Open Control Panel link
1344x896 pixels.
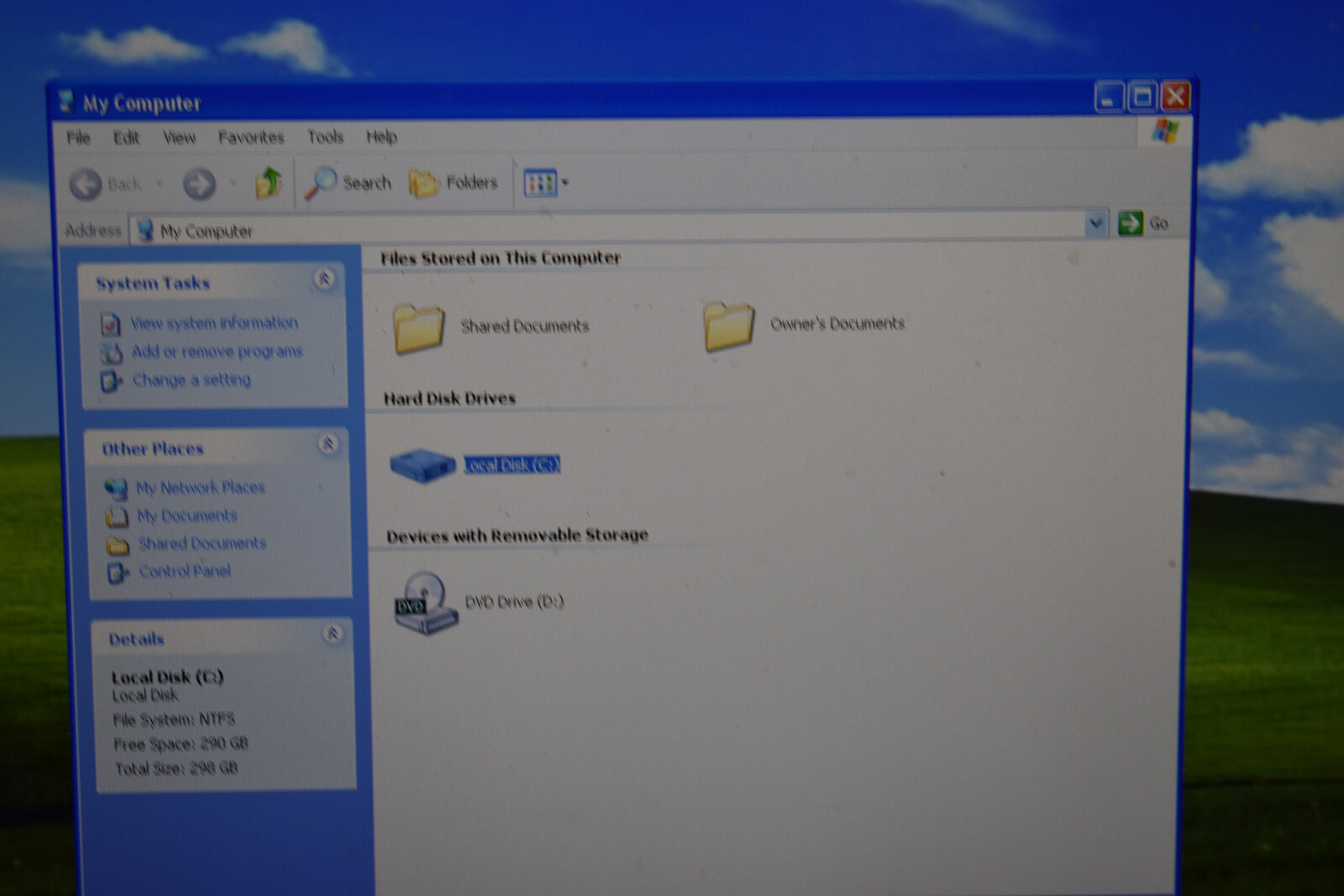point(185,571)
